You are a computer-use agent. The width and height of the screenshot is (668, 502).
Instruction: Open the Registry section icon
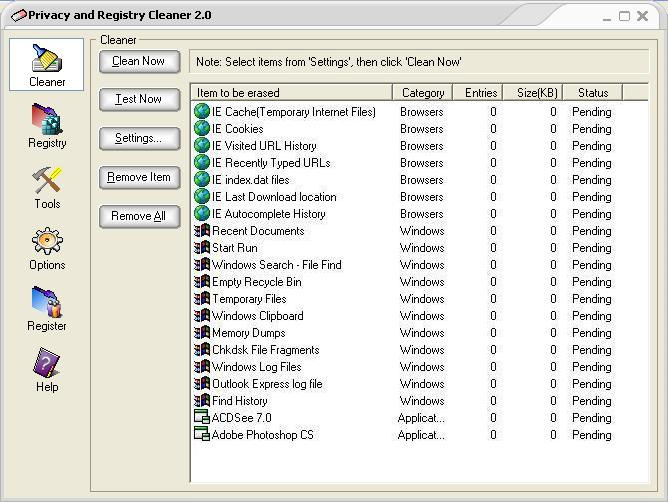[x=47, y=119]
